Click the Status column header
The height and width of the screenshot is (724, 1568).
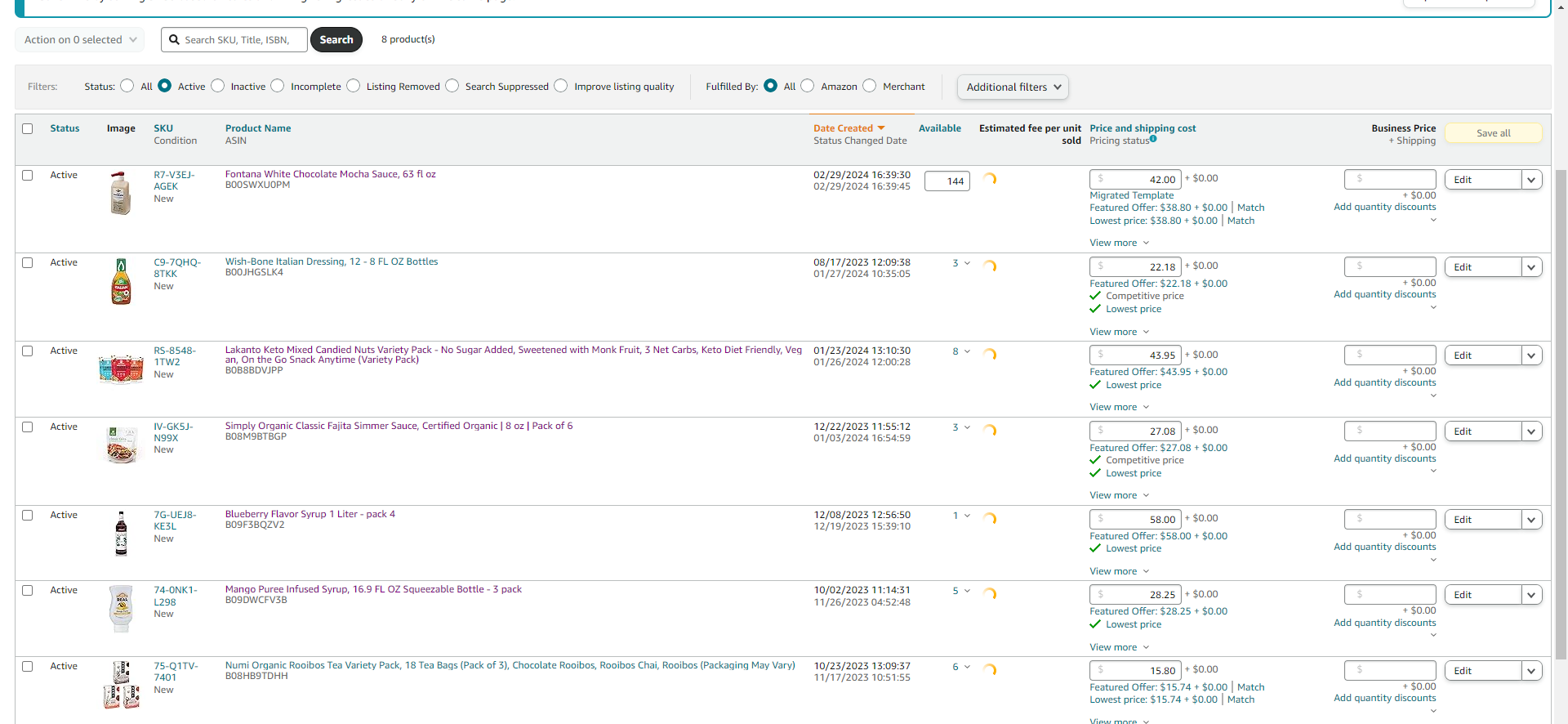(65, 128)
